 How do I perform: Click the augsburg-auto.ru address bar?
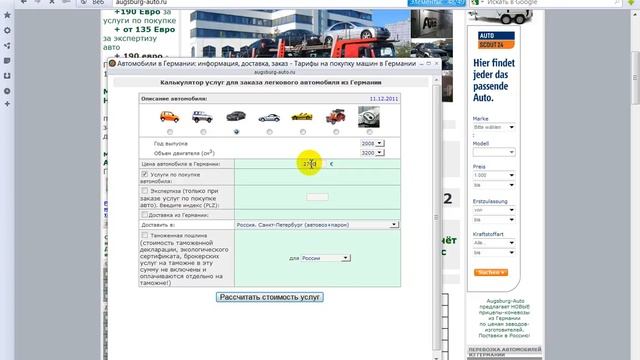(x=259, y=2)
